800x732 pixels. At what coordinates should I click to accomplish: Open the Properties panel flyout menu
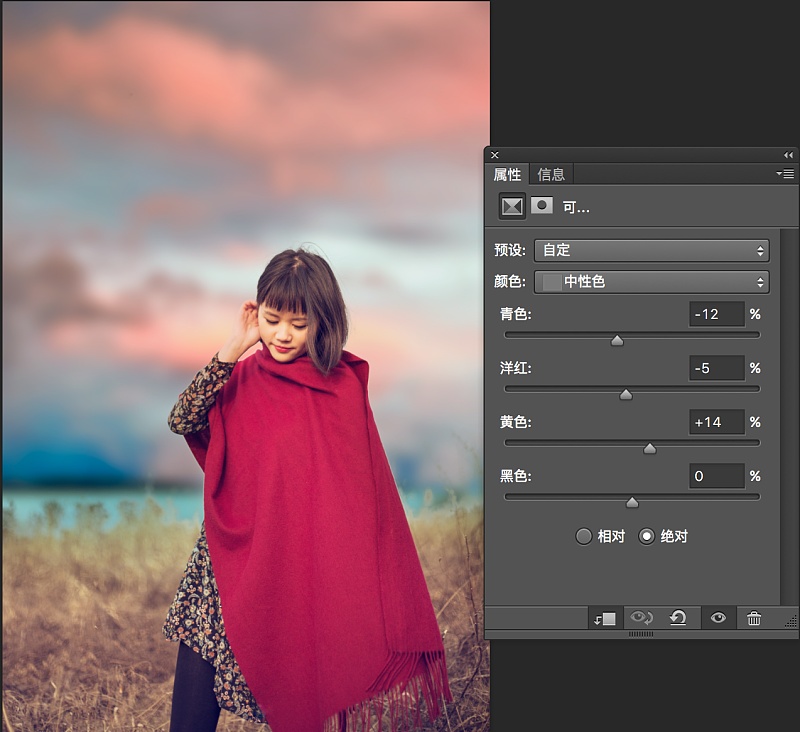785,174
